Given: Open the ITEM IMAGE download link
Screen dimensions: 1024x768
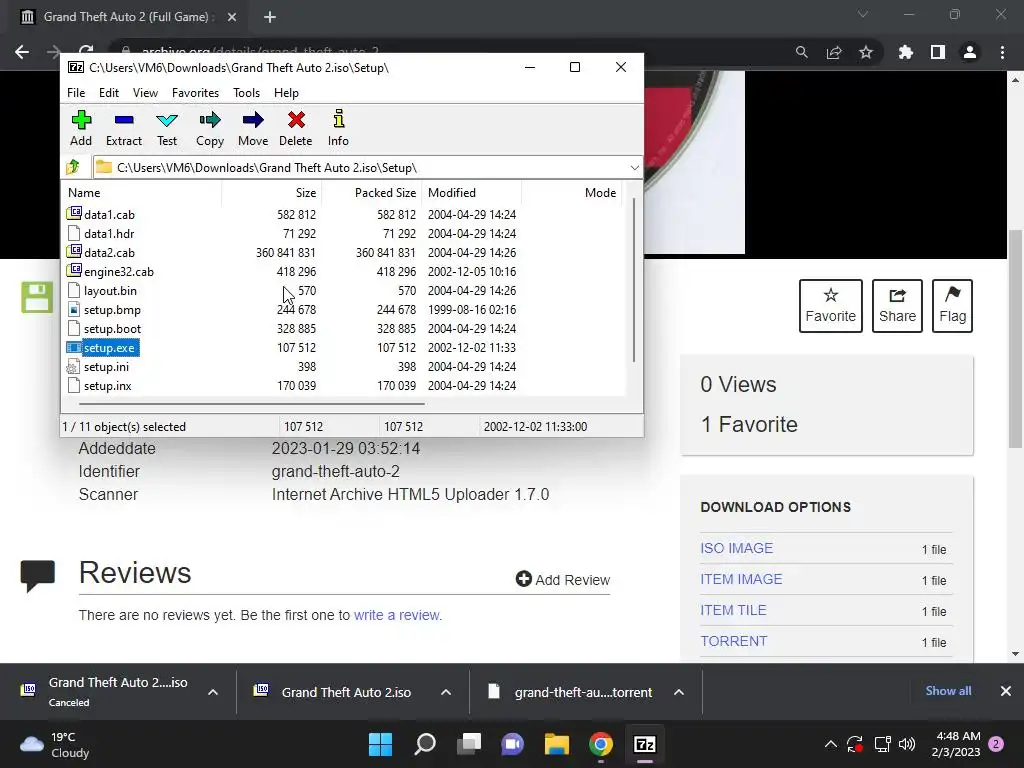Looking at the screenshot, I should (x=741, y=579).
